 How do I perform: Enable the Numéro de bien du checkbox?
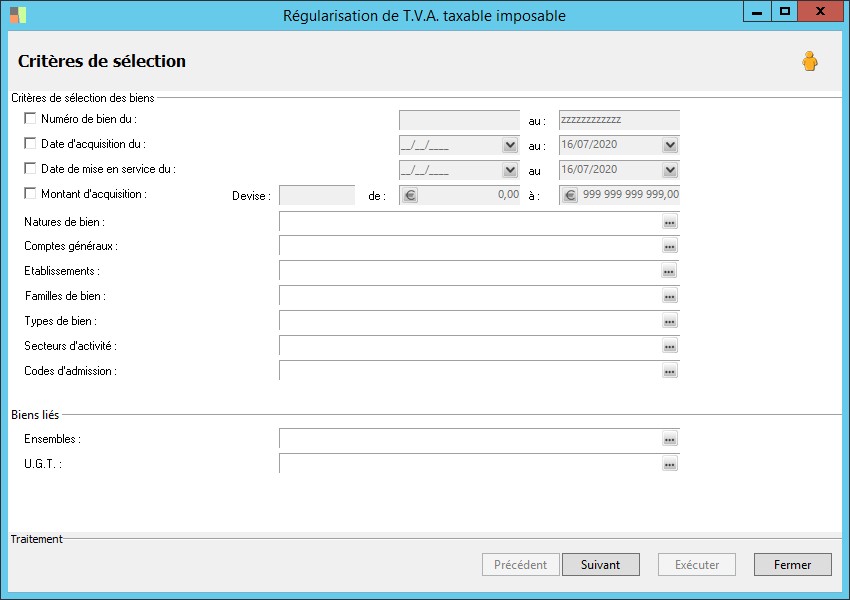coord(30,119)
